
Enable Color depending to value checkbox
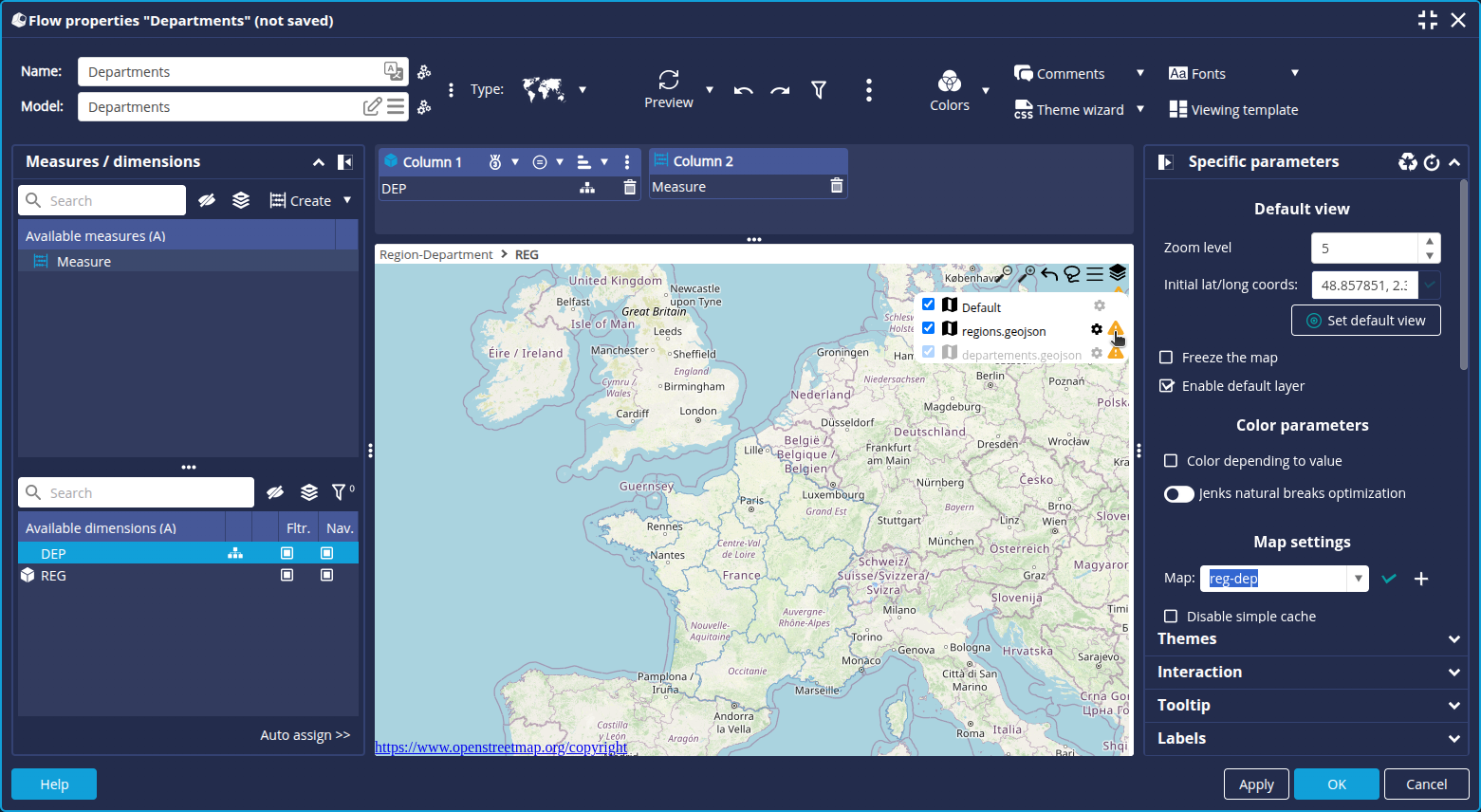coord(1171,461)
